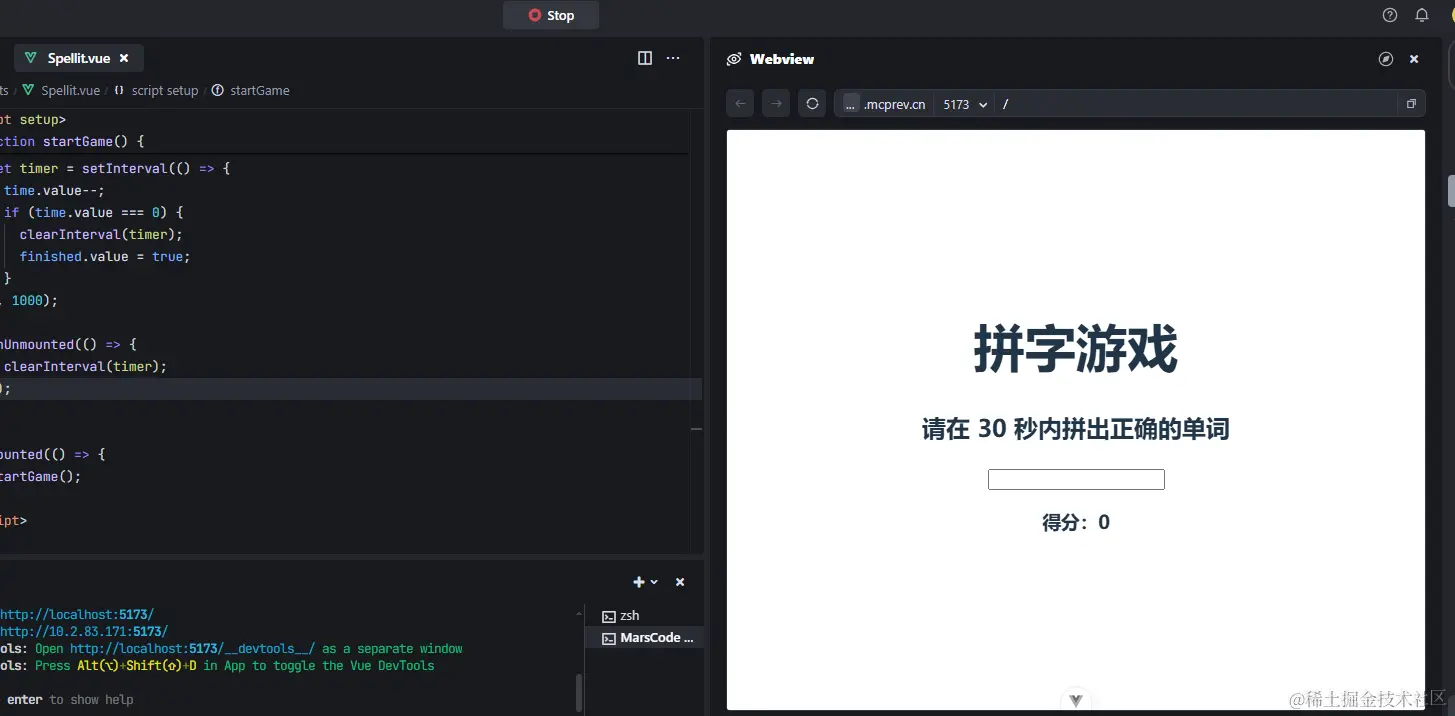This screenshot has height=716, width=1455.
Task: Close the terminal panel
Action: (x=680, y=582)
